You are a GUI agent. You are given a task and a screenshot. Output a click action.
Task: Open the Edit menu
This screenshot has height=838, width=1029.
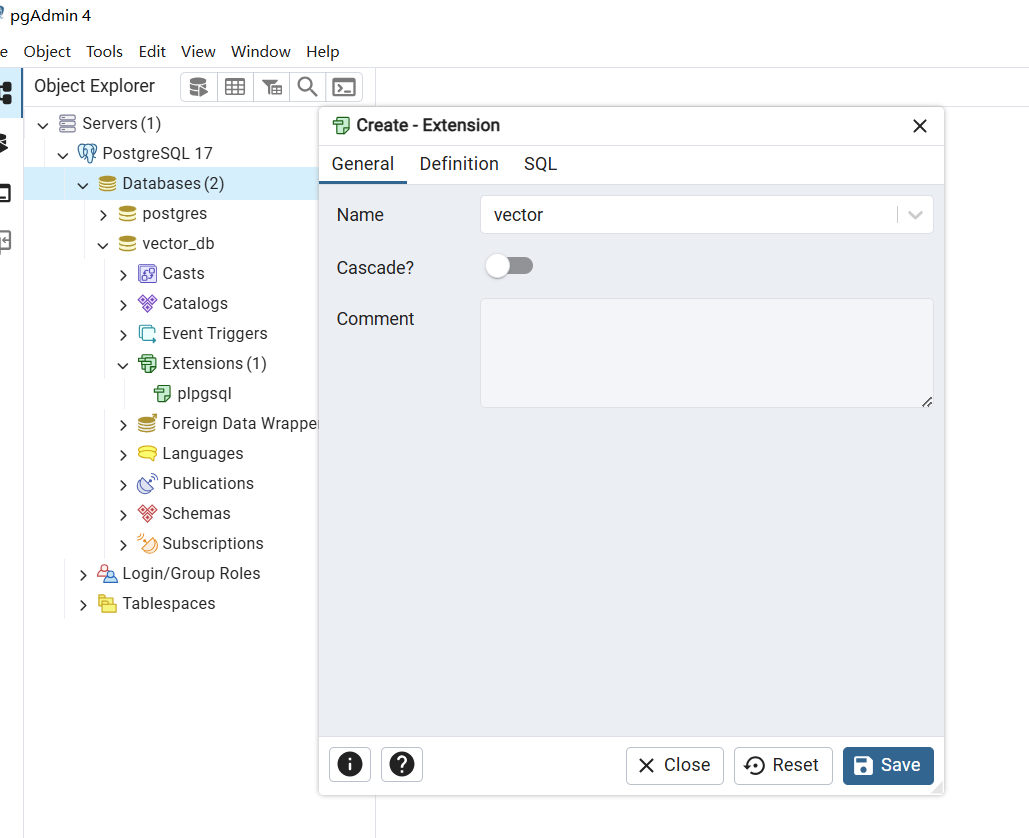[x=152, y=52]
